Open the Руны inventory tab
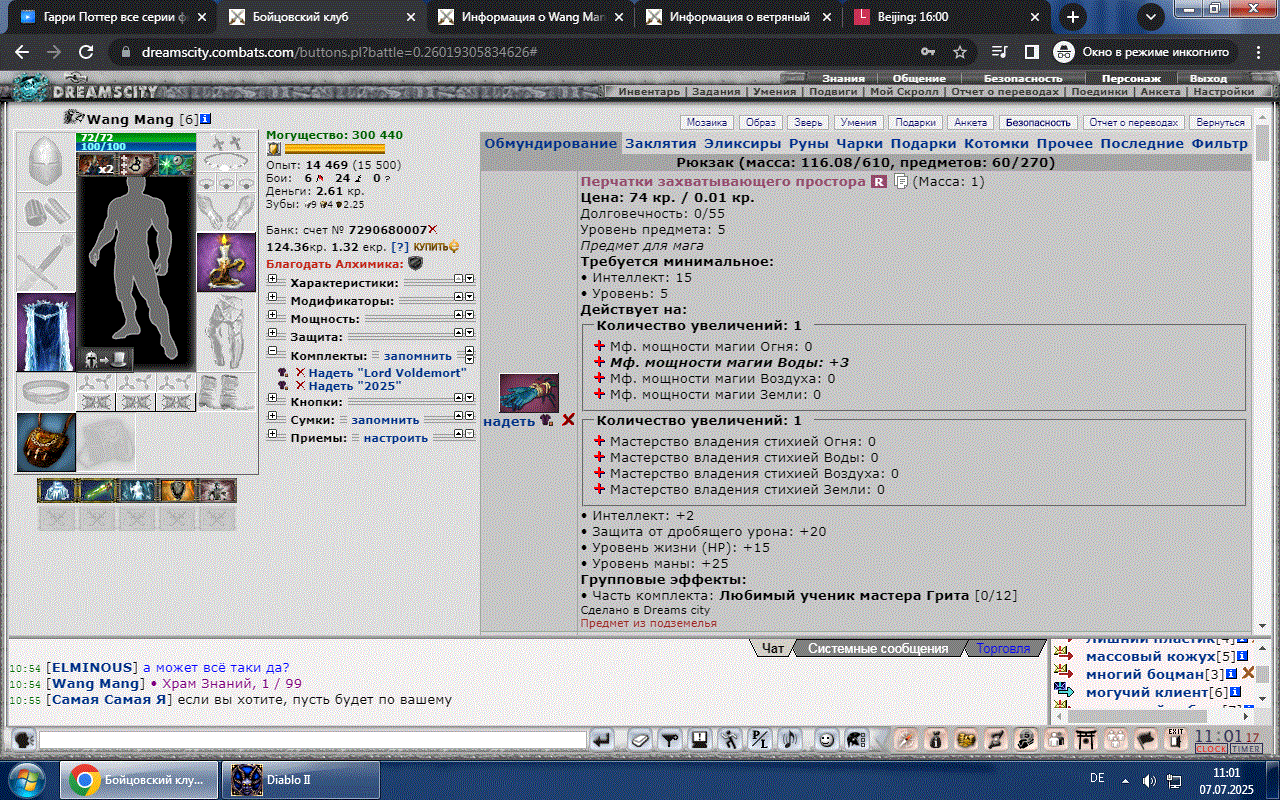 [809, 144]
